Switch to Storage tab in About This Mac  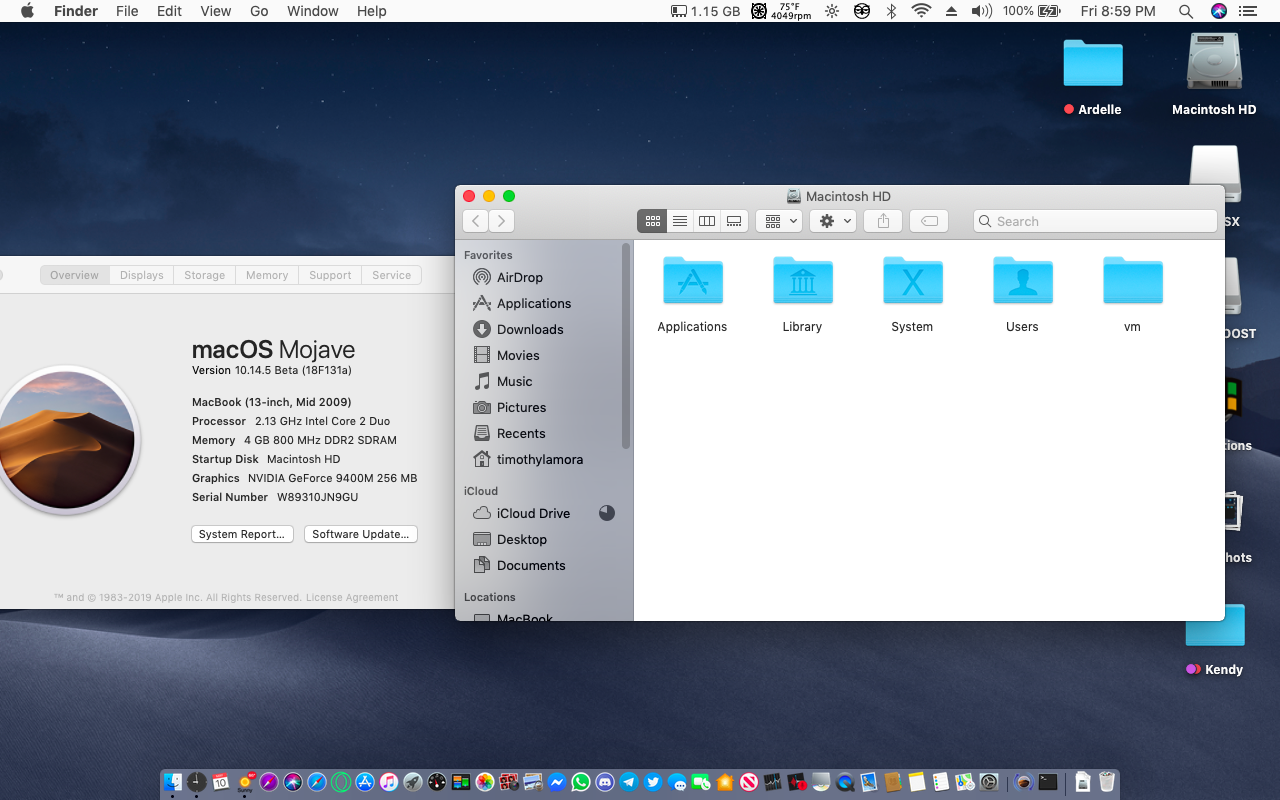pos(204,275)
